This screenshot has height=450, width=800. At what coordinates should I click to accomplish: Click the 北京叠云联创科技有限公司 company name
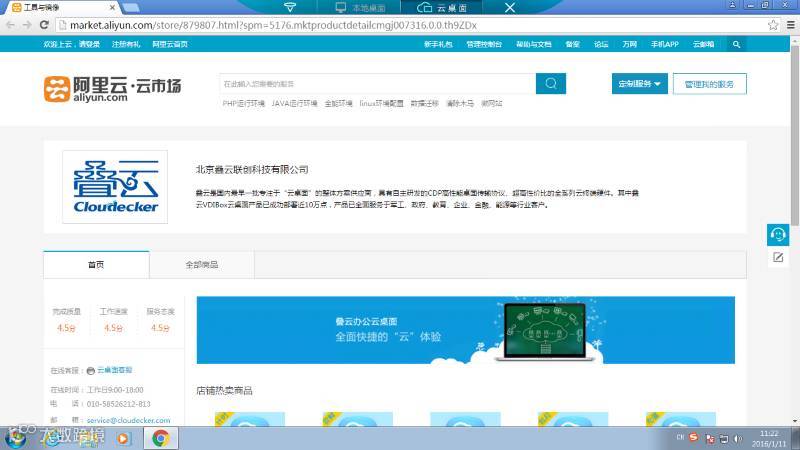point(252,170)
